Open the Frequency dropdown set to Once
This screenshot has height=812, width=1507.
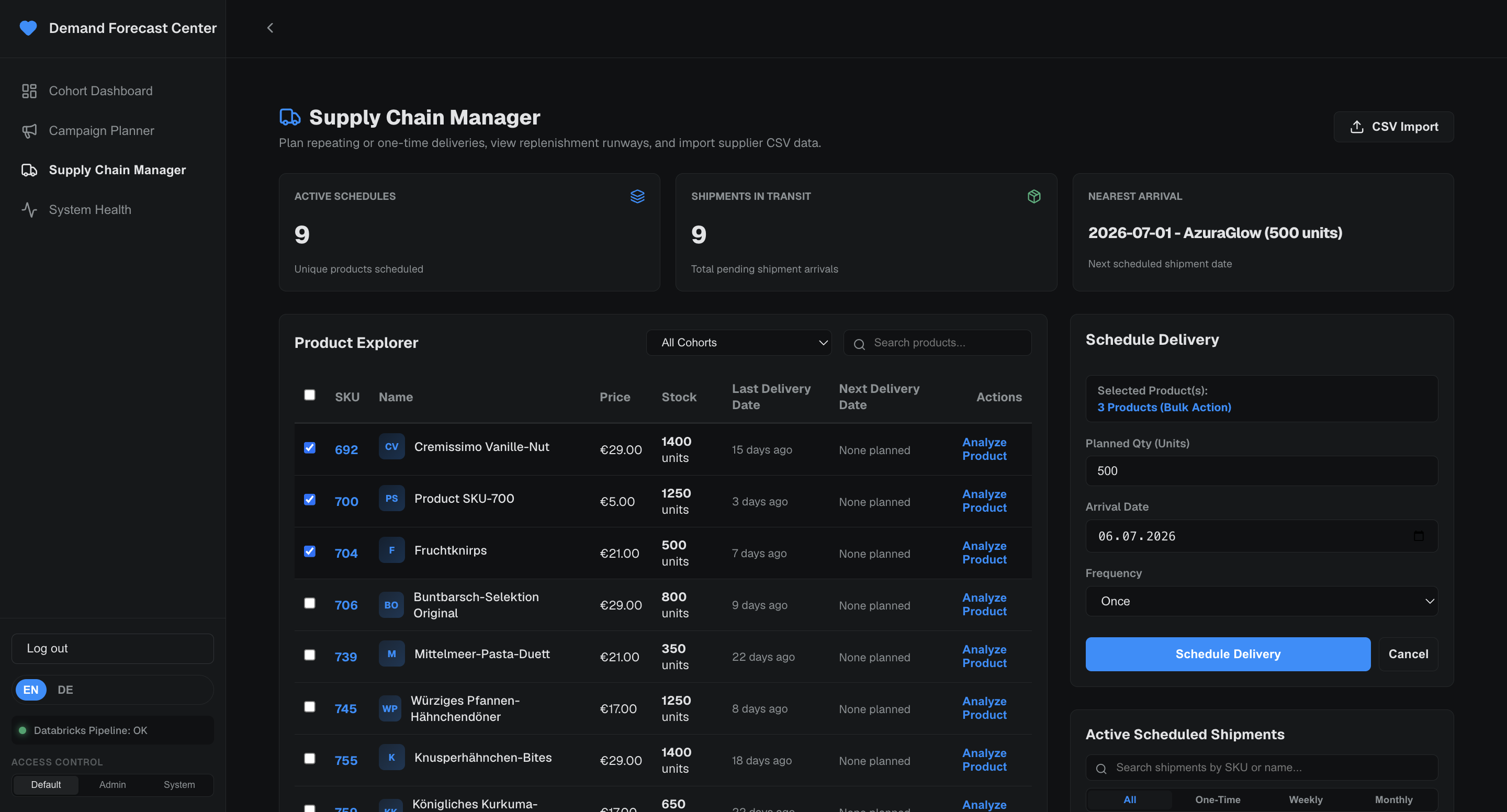[x=1261, y=601]
